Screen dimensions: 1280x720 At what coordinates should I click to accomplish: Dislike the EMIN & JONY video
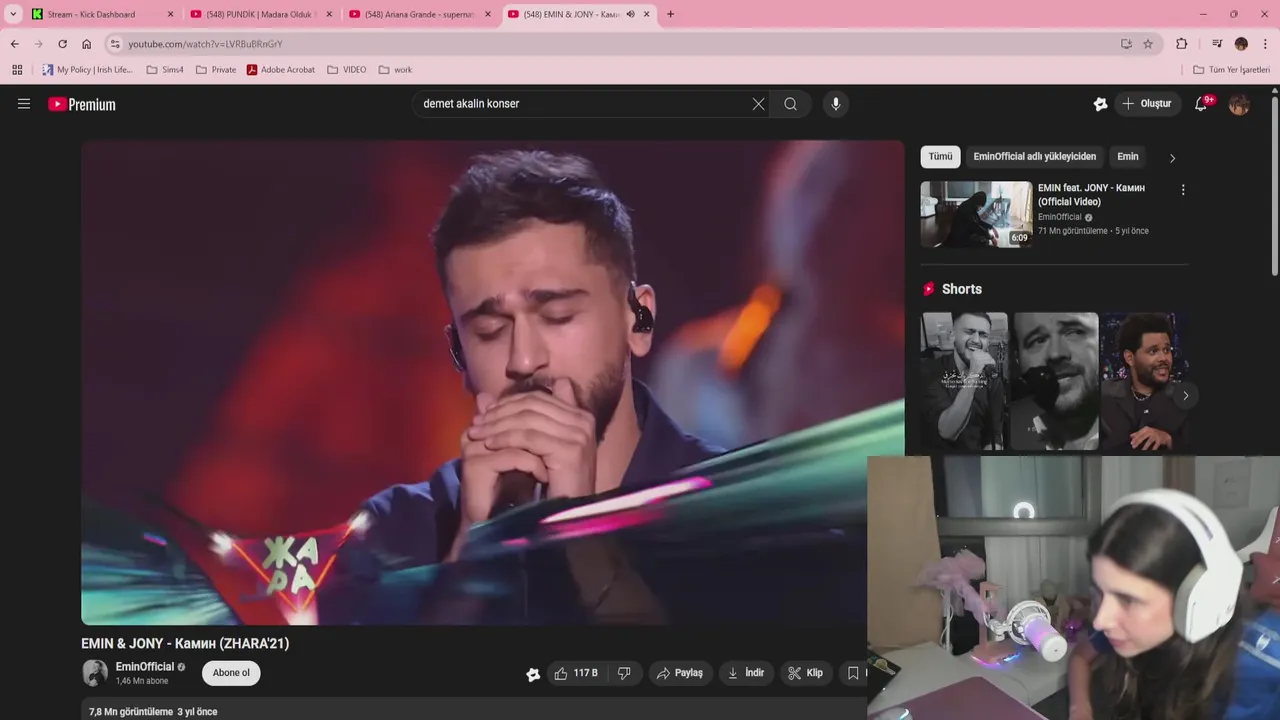[x=624, y=673]
